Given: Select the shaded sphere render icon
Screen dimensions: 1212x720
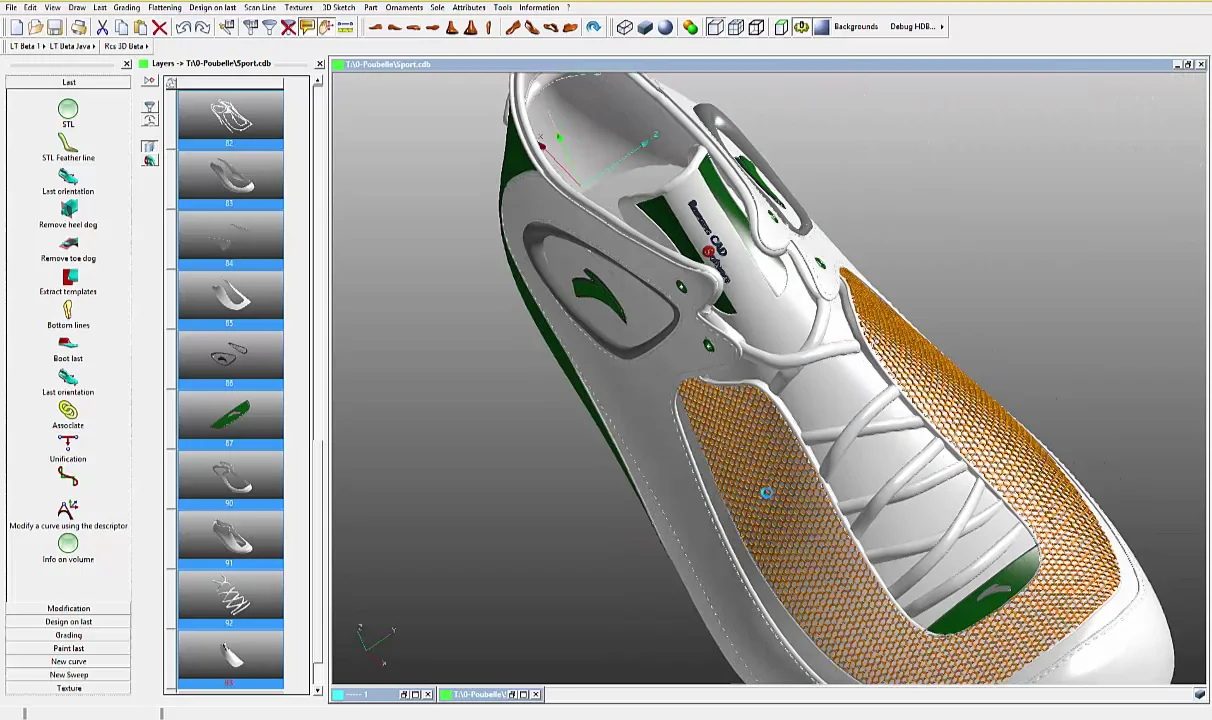Looking at the screenshot, I should click(x=665, y=27).
